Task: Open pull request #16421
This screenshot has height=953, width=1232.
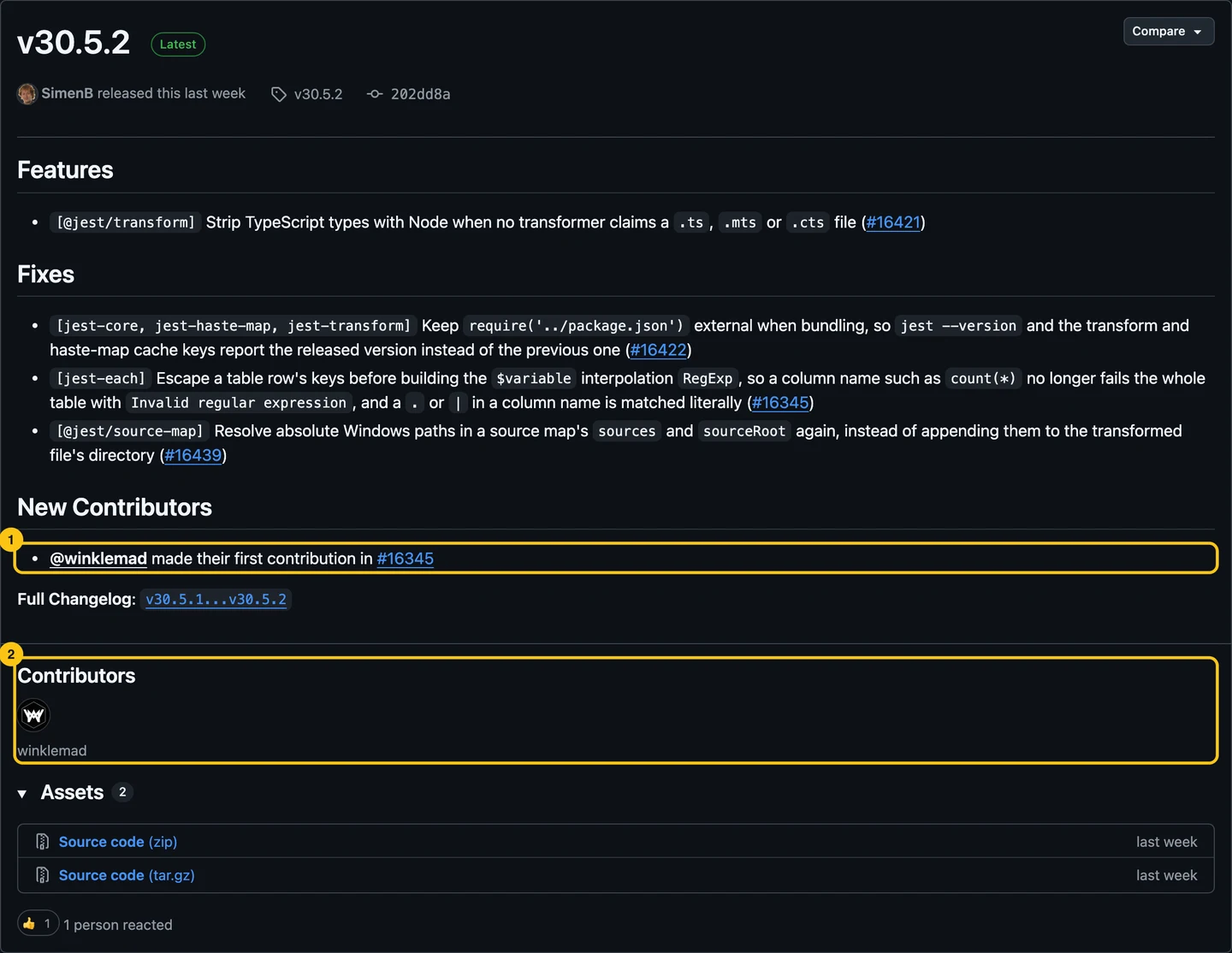Action: click(x=893, y=222)
